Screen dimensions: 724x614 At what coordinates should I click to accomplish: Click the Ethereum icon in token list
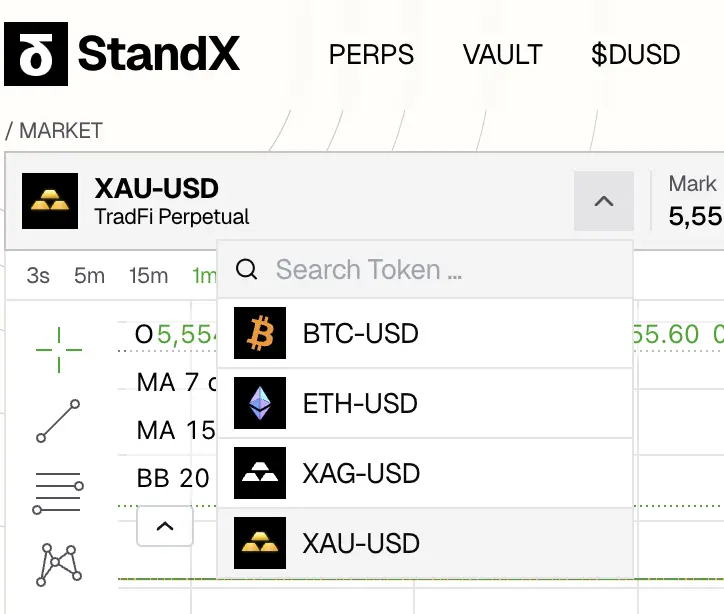(x=260, y=404)
